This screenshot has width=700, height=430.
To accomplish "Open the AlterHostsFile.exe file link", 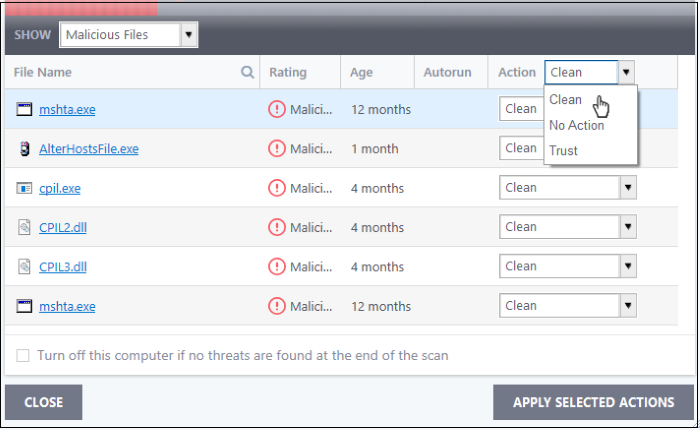I will coord(89,149).
